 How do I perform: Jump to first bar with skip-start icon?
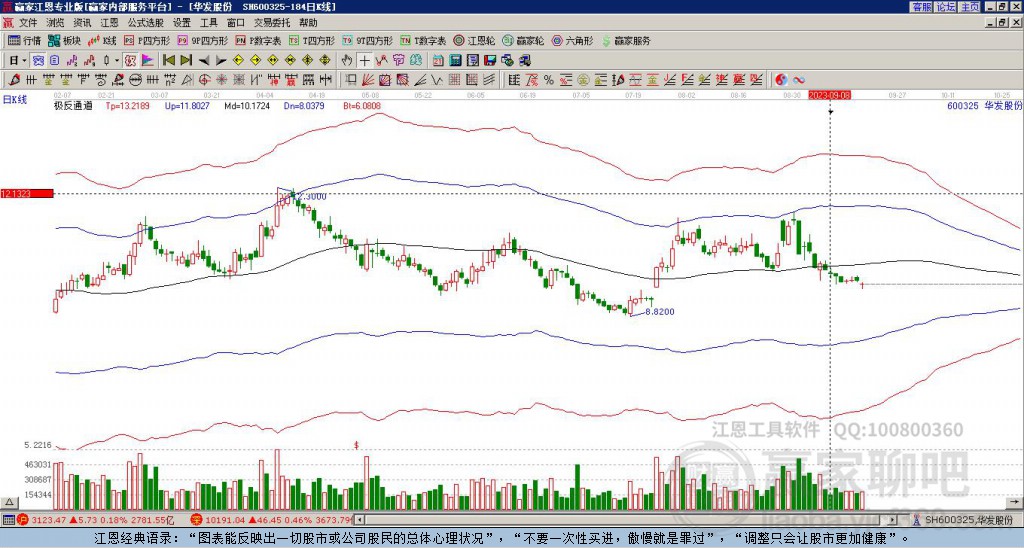(x=168, y=61)
